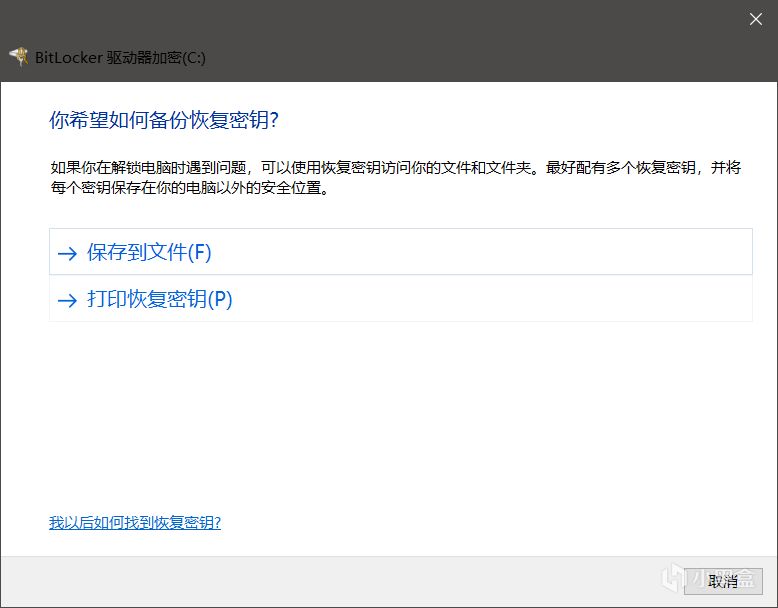Choose the 打印恢复密钥(P) option
778x608 pixels.
pyautogui.click(x=400, y=299)
